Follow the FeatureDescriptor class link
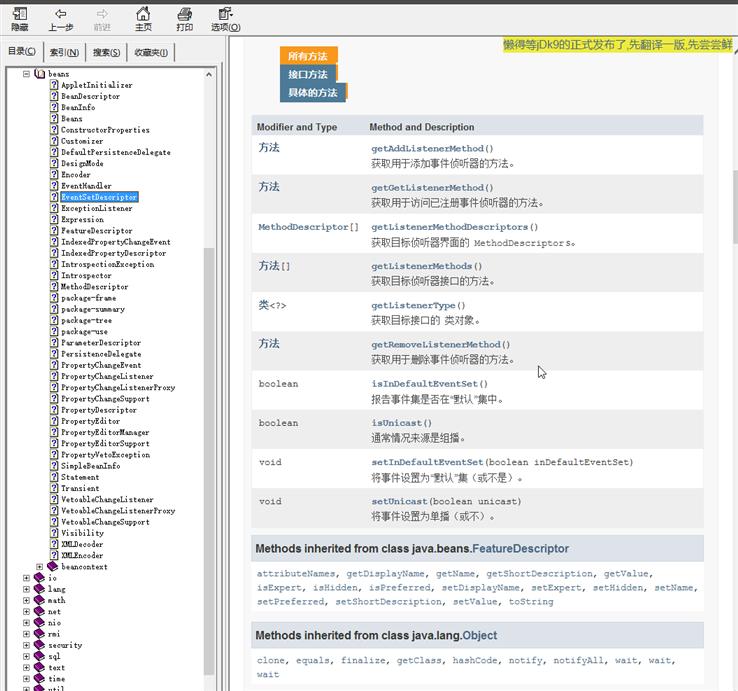This screenshot has width=738, height=691. [x=520, y=548]
